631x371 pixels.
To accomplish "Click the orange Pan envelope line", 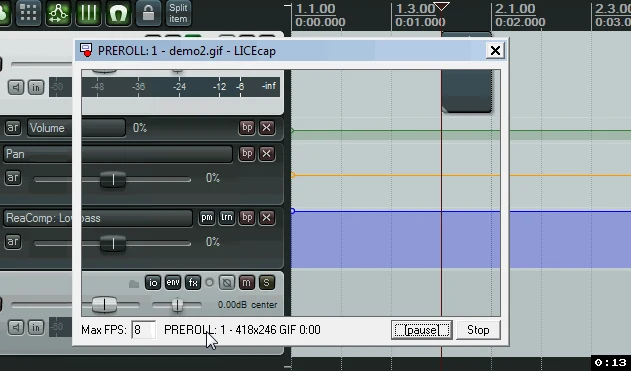I will pyautogui.click(x=461, y=175).
